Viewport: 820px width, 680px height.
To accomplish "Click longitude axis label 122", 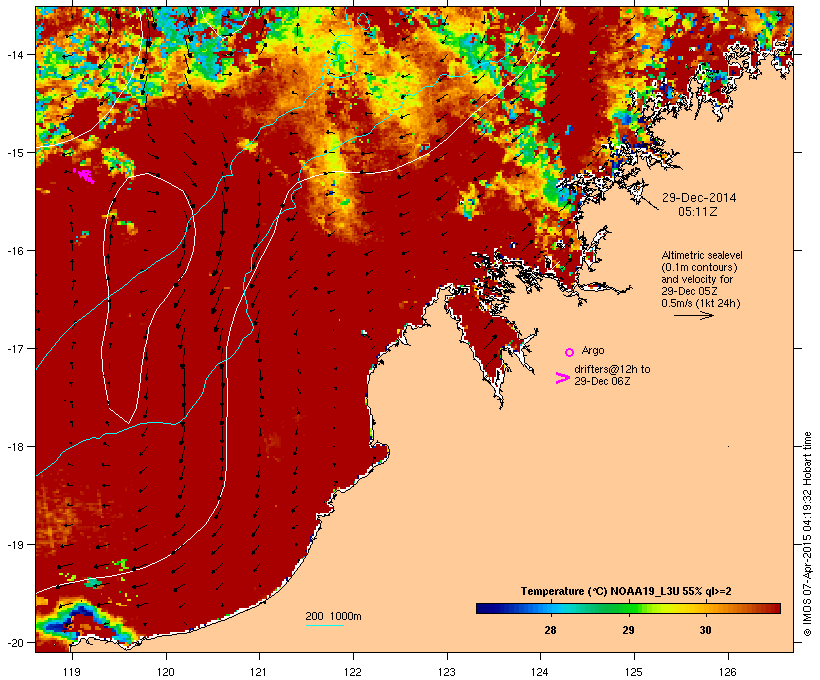I will [353, 672].
